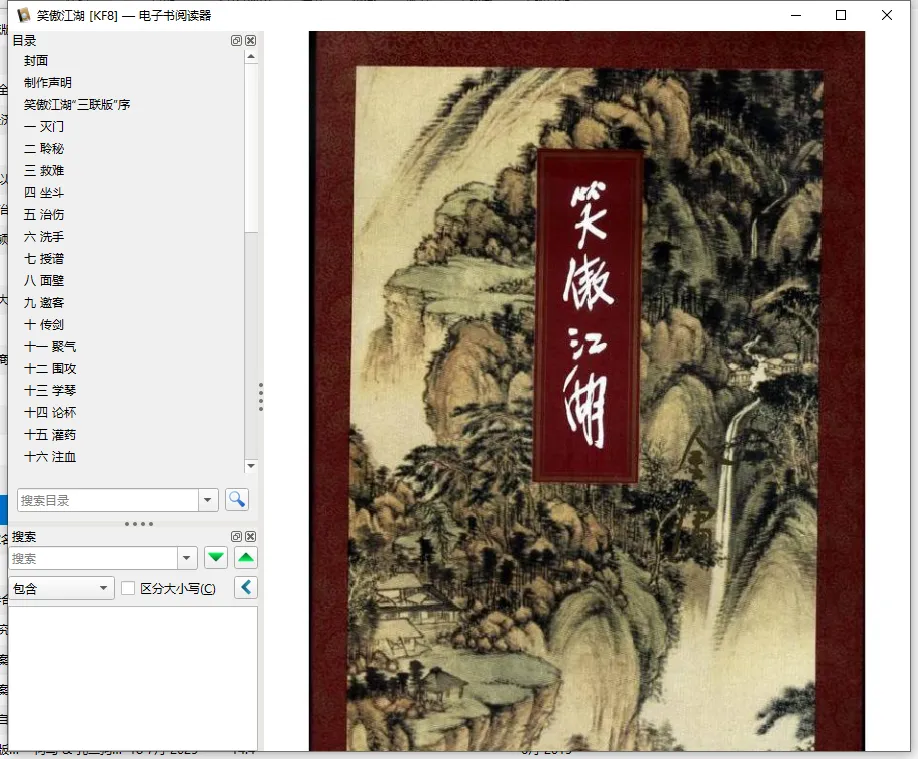Close the 目录 panel

(251, 40)
